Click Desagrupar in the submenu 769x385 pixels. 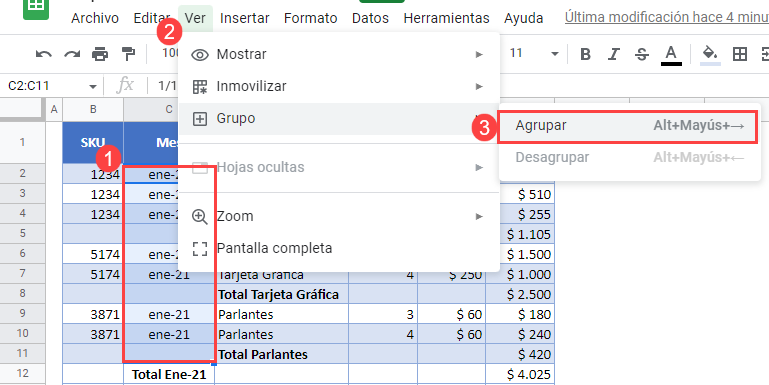629,158
